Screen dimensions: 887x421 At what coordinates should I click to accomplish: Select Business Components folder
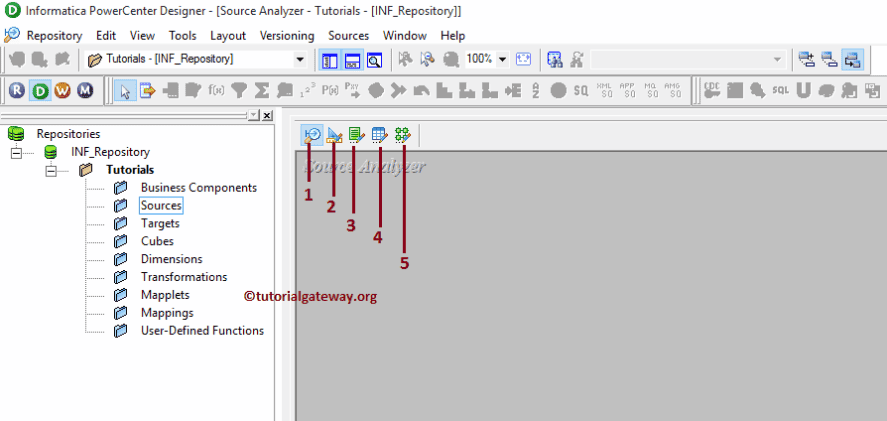click(199, 188)
